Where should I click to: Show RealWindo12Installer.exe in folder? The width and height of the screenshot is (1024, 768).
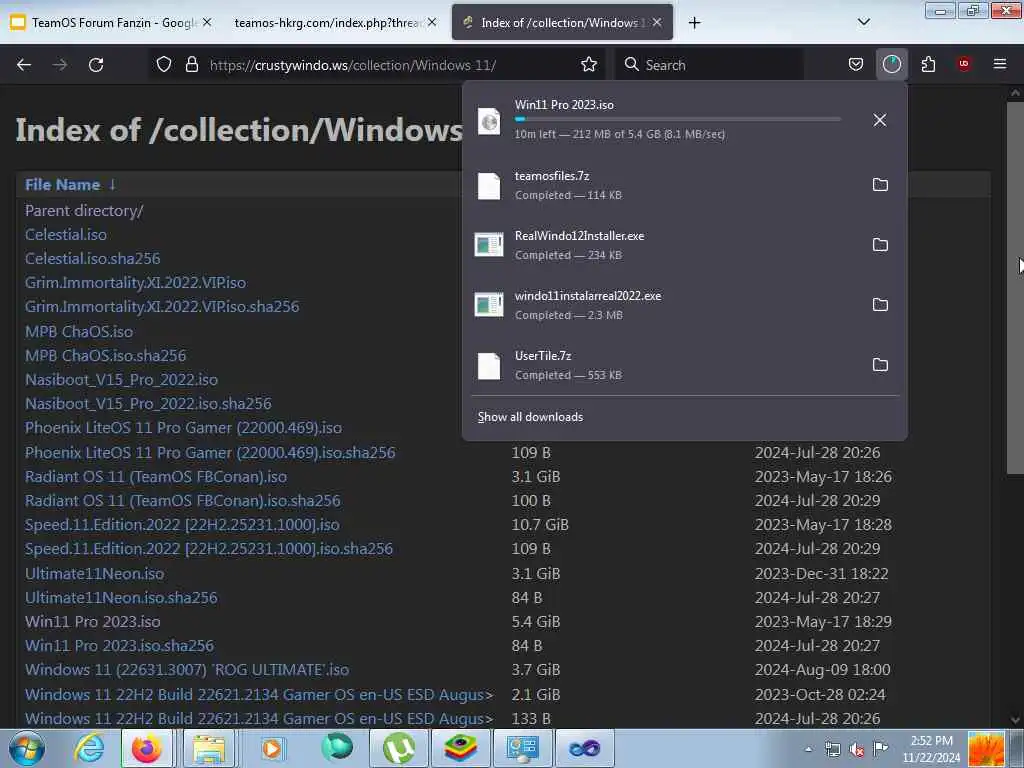(880, 245)
